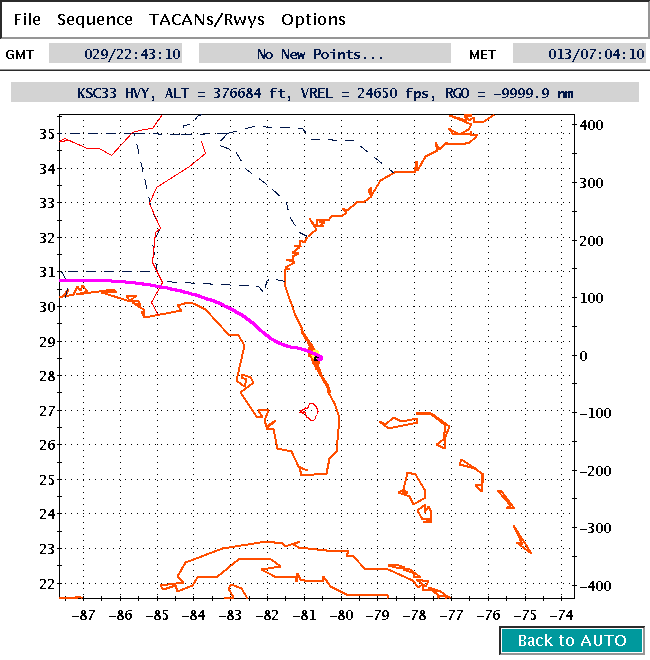Click latitude axis label 31
The width and height of the screenshot is (650, 660).
[x=47, y=272]
